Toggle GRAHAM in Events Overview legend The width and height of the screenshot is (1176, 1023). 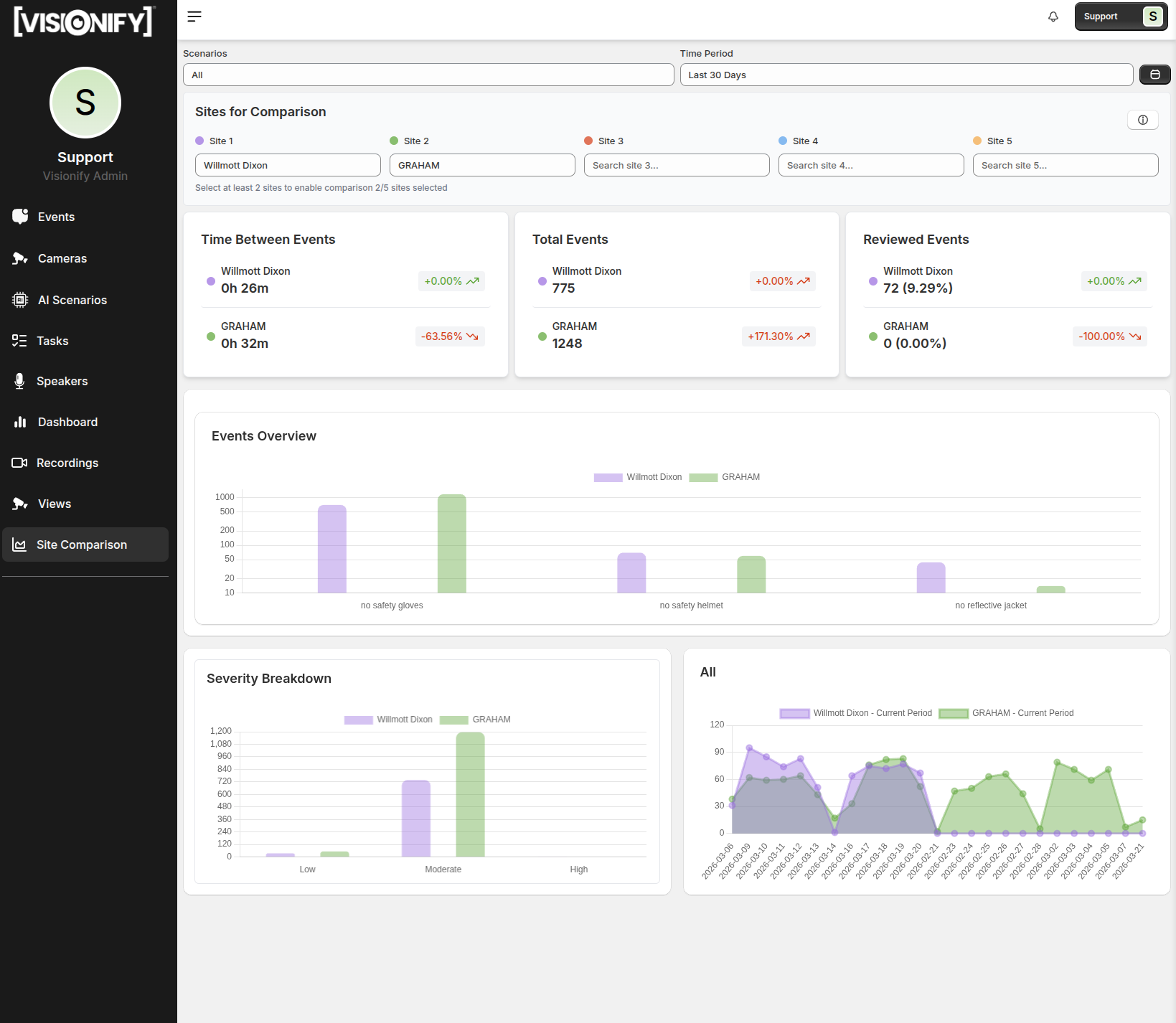[725, 477]
